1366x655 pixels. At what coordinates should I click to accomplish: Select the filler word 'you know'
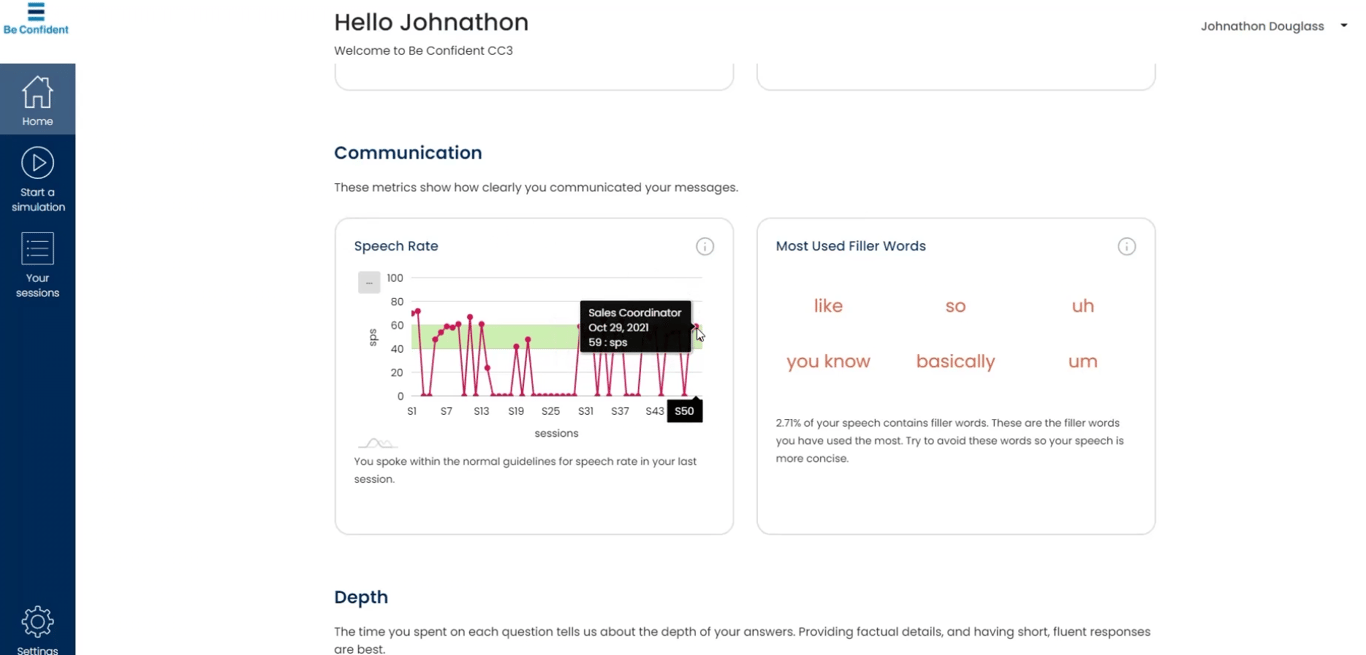(x=828, y=362)
